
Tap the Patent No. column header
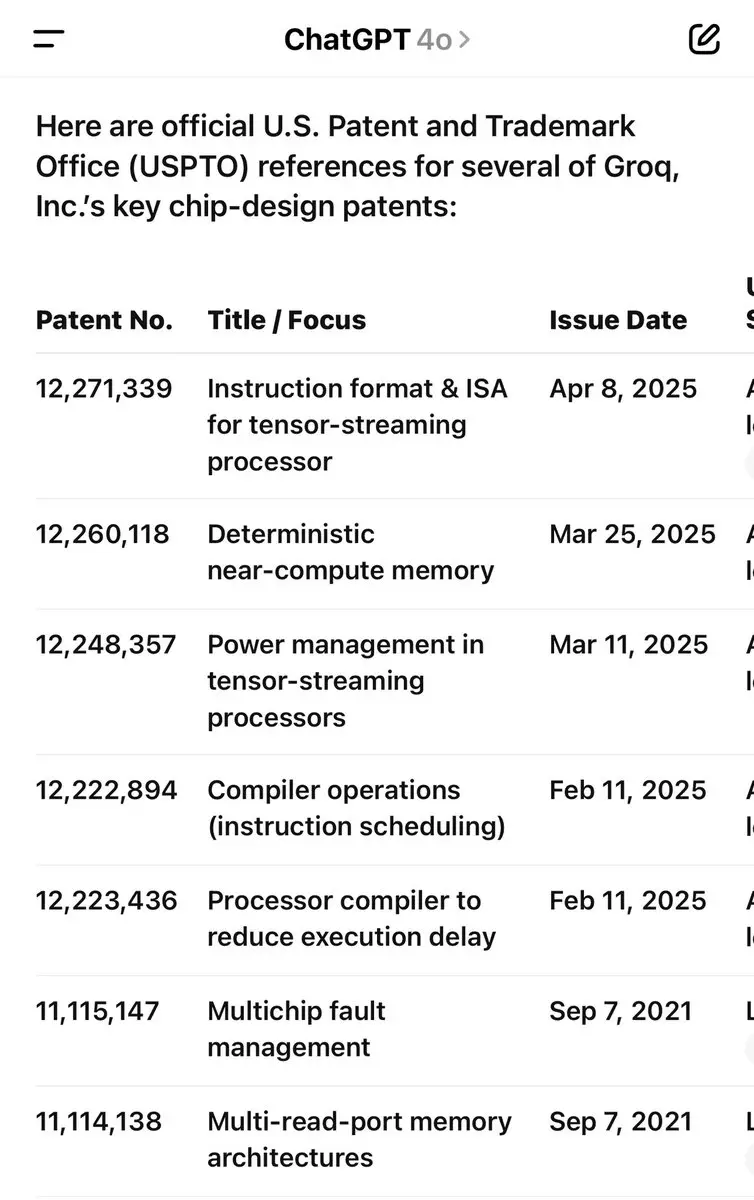point(104,320)
